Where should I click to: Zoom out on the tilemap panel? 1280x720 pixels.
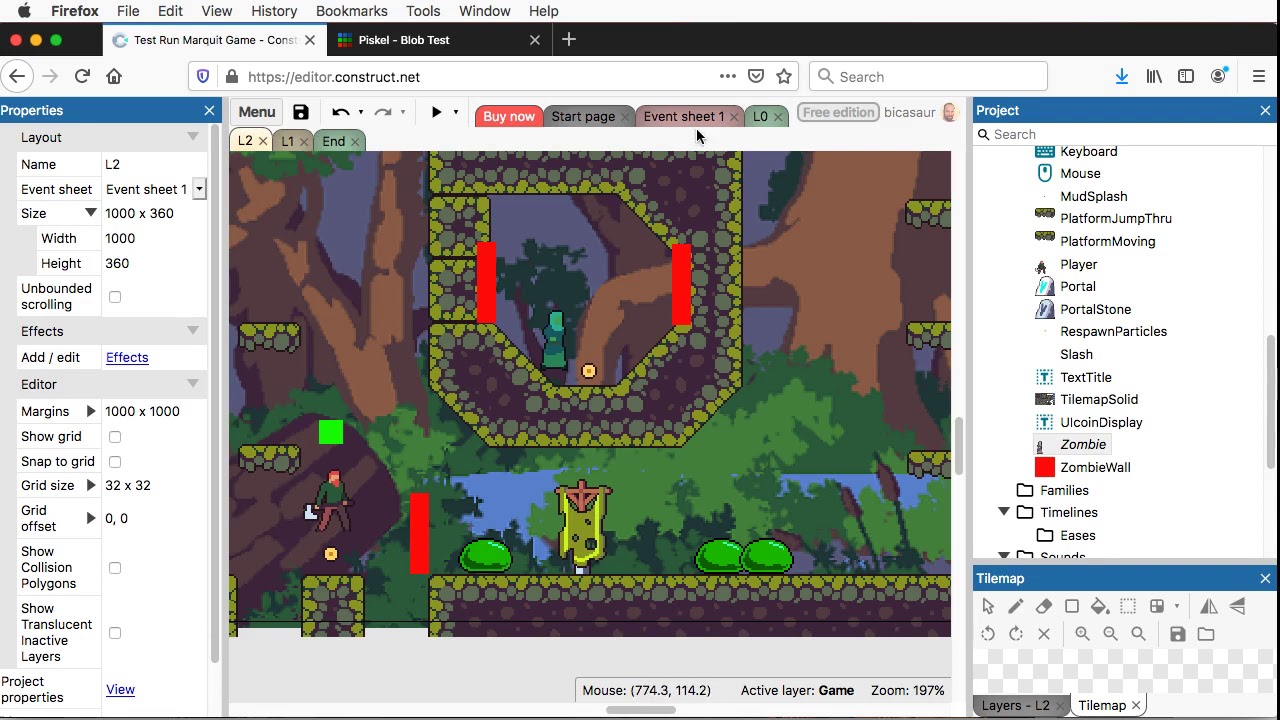pyautogui.click(x=1110, y=634)
